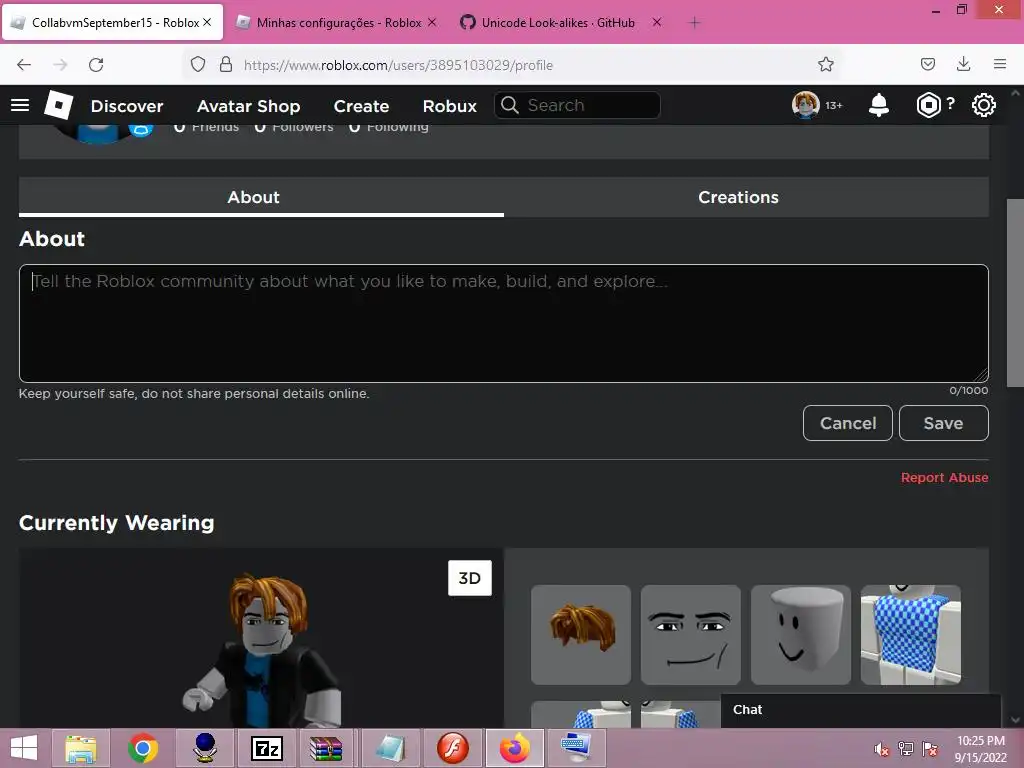Select the orange hair item thumbnail
The height and width of the screenshot is (768, 1024).
[581, 635]
